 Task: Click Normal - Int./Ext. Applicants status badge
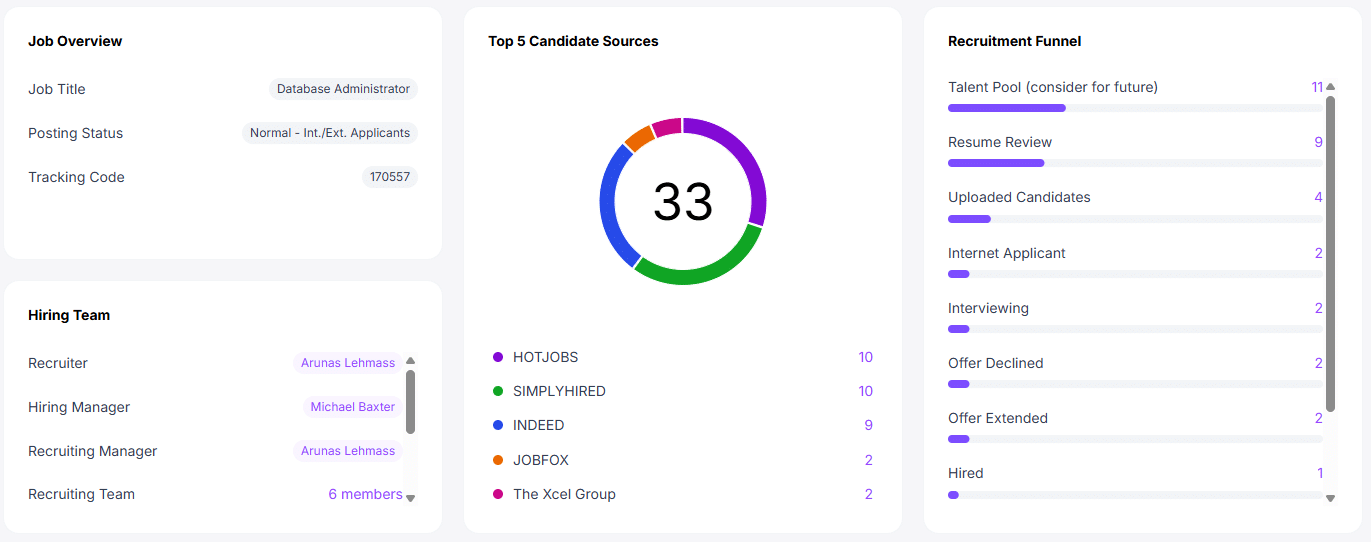click(329, 133)
